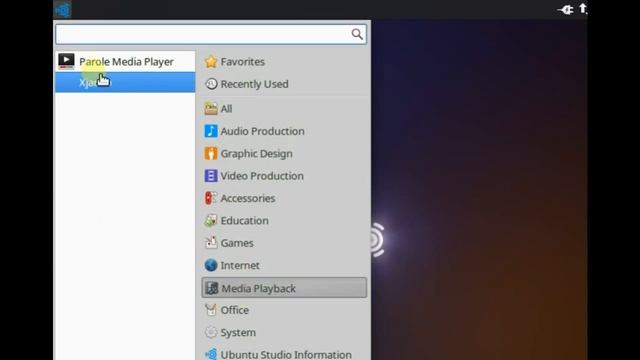Click the System gear icon
The height and width of the screenshot is (360, 640).
tap(211, 332)
